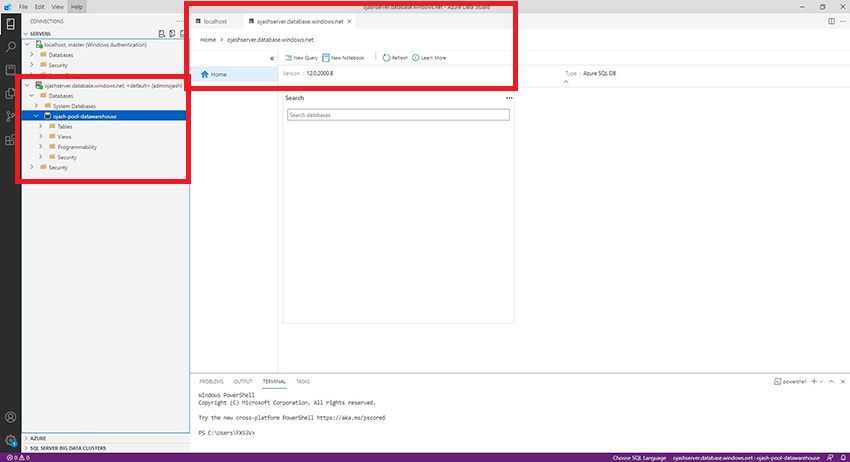Click the New Server Group icon in Servers header
The image size is (850, 462).
pyautogui.click(x=172, y=34)
